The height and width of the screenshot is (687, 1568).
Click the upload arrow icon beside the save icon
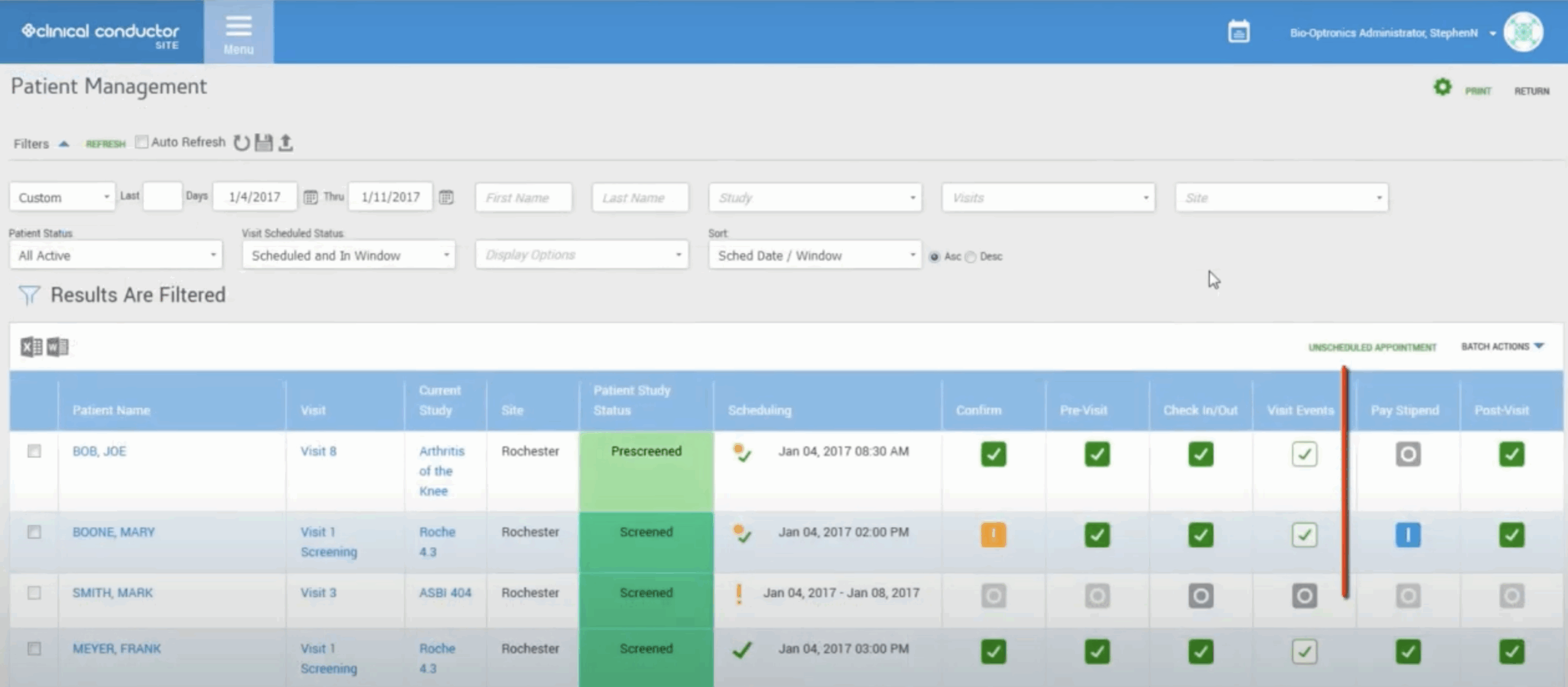[287, 142]
